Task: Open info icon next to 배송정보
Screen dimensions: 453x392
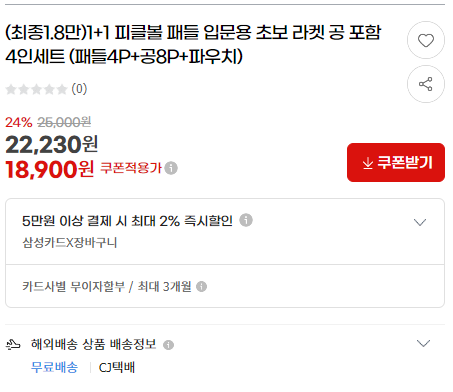Action: point(168,345)
